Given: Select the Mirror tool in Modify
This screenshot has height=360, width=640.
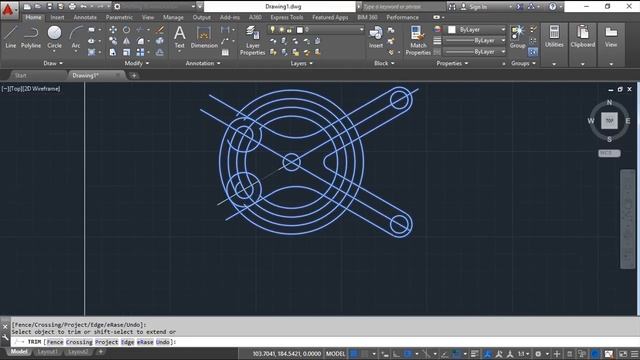Looking at the screenshot, I should coord(127,41).
